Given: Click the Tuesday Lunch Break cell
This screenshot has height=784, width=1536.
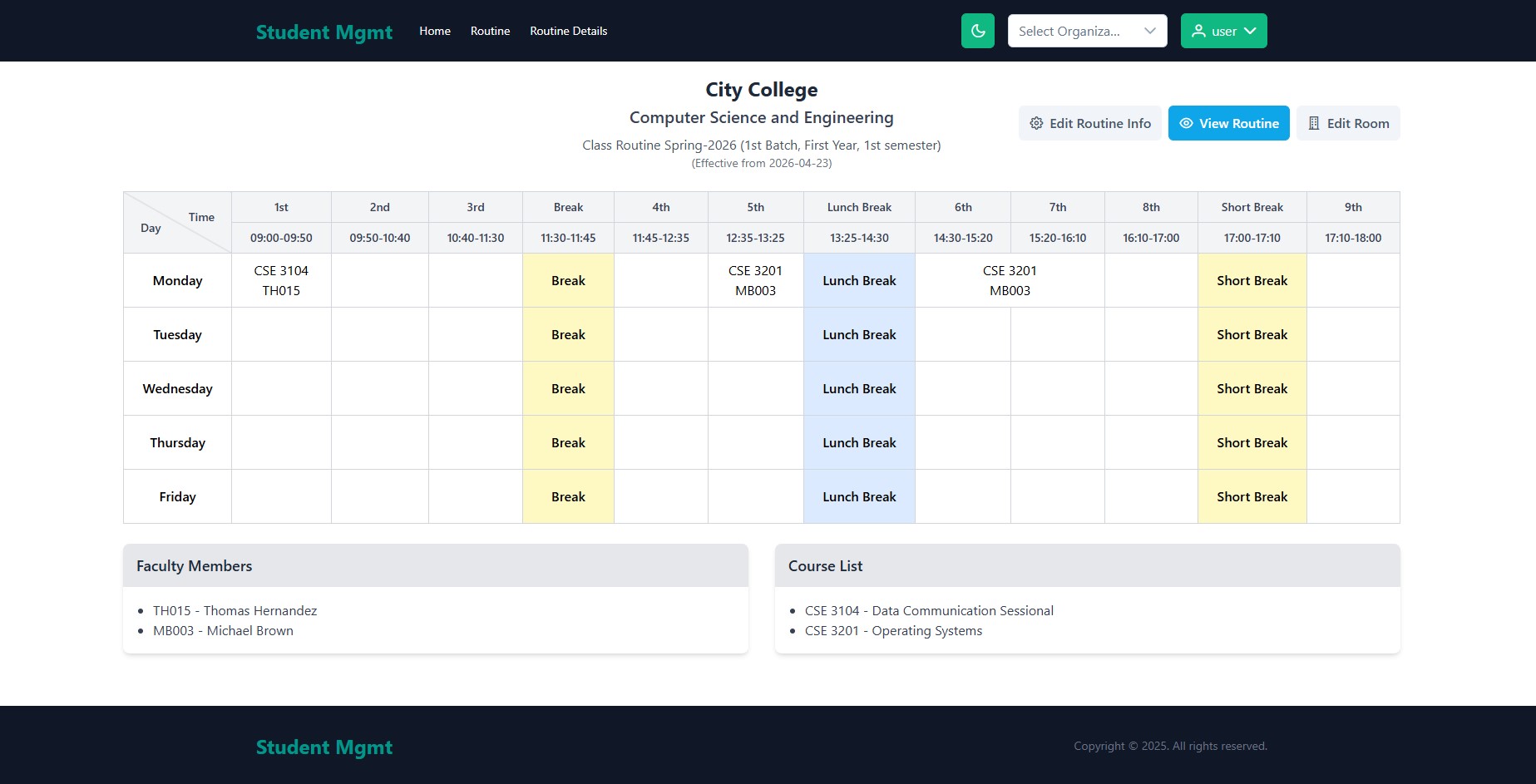Looking at the screenshot, I should click(x=859, y=334).
